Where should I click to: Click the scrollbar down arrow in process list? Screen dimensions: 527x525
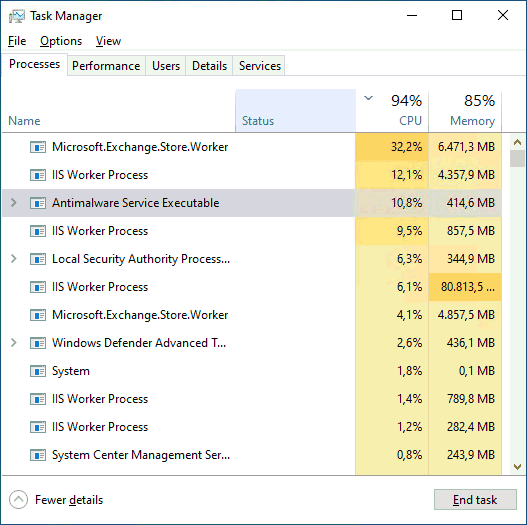518,467
